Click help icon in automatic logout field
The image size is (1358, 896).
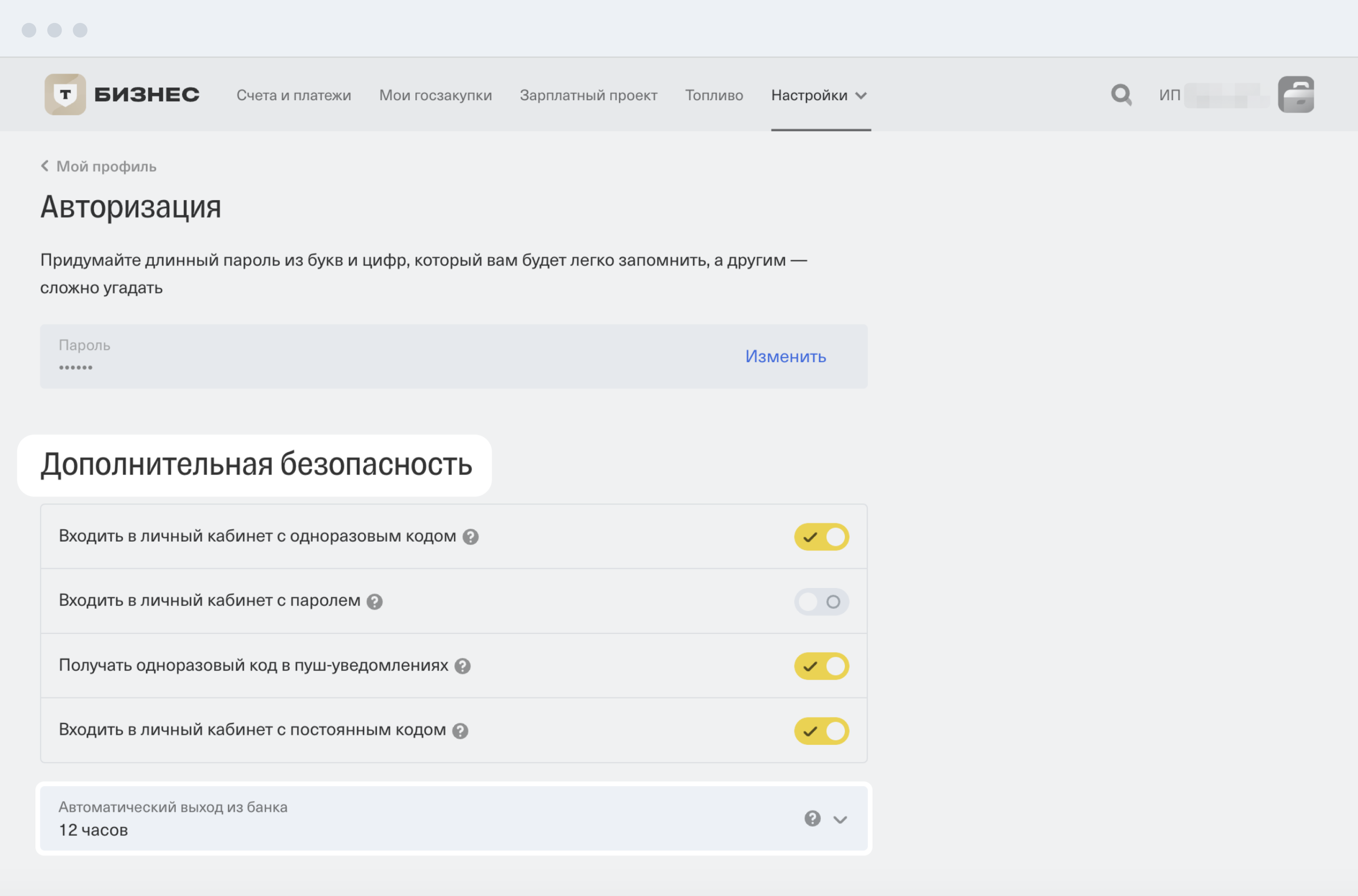812,818
